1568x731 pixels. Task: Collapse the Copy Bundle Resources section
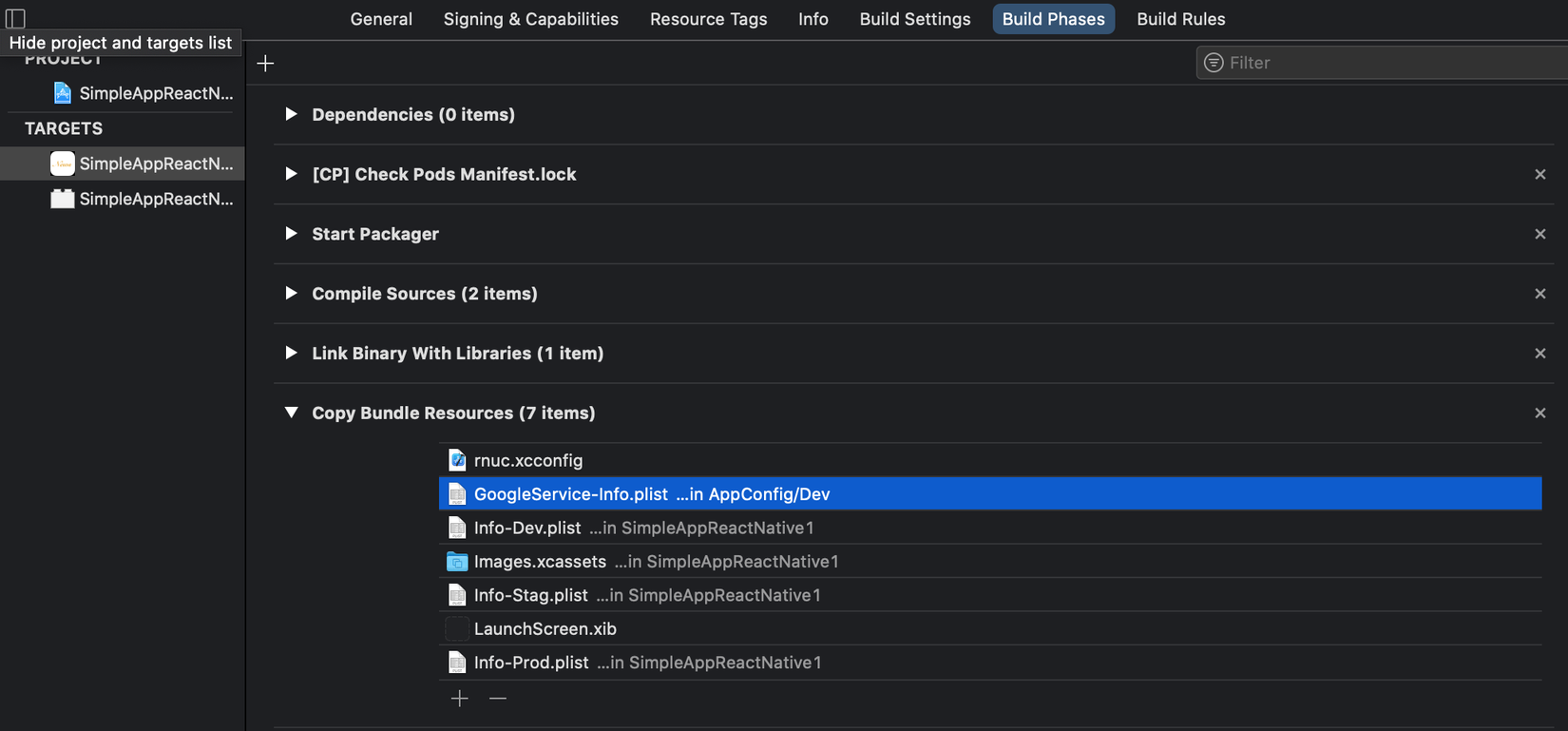click(291, 413)
